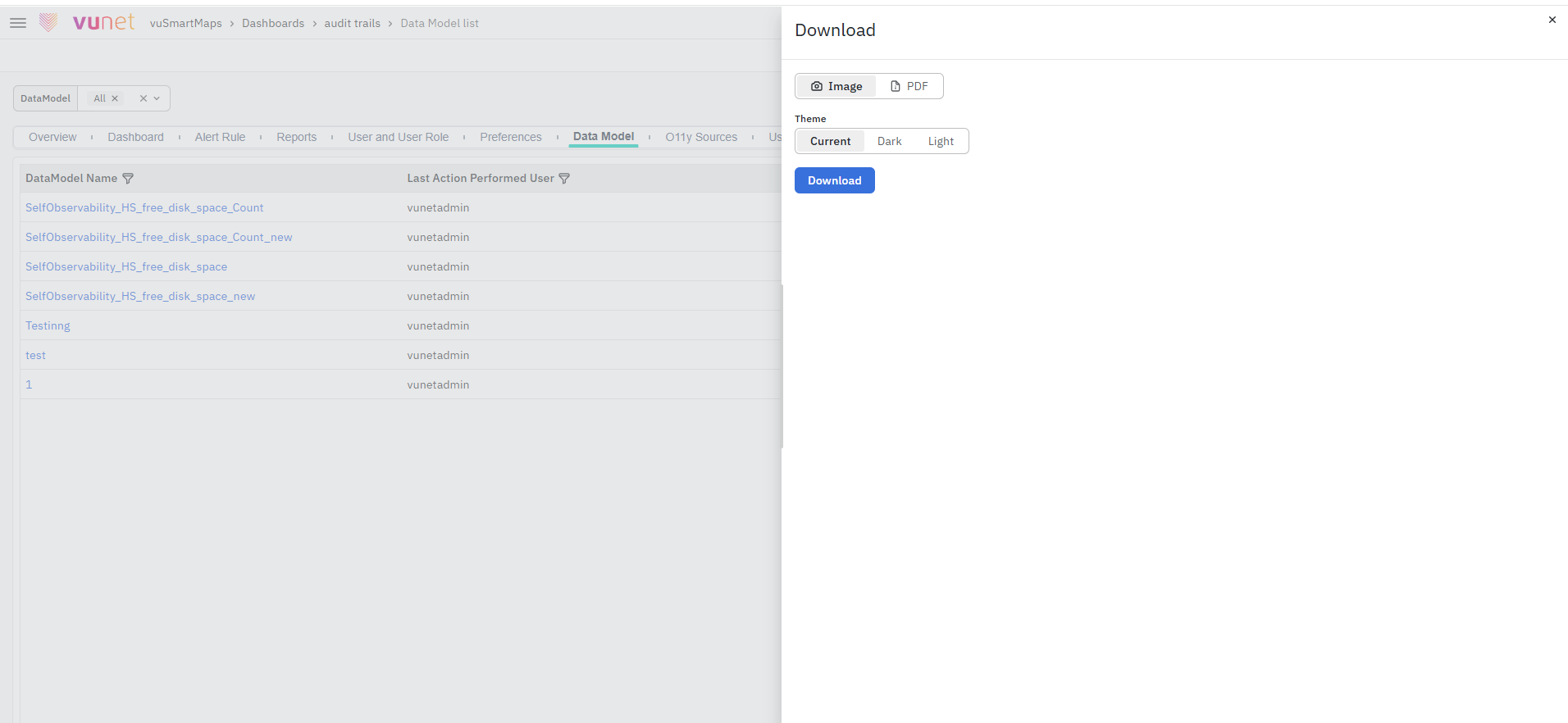
Task: Remove the All tag from DataModel filter
Action: (115, 98)
